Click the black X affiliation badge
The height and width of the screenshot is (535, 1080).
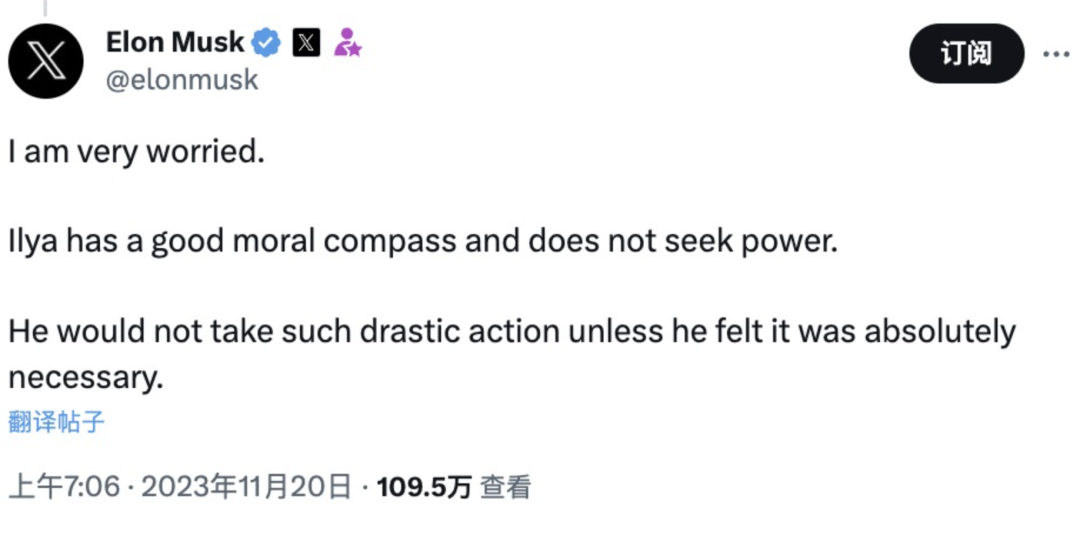(306, 43)
